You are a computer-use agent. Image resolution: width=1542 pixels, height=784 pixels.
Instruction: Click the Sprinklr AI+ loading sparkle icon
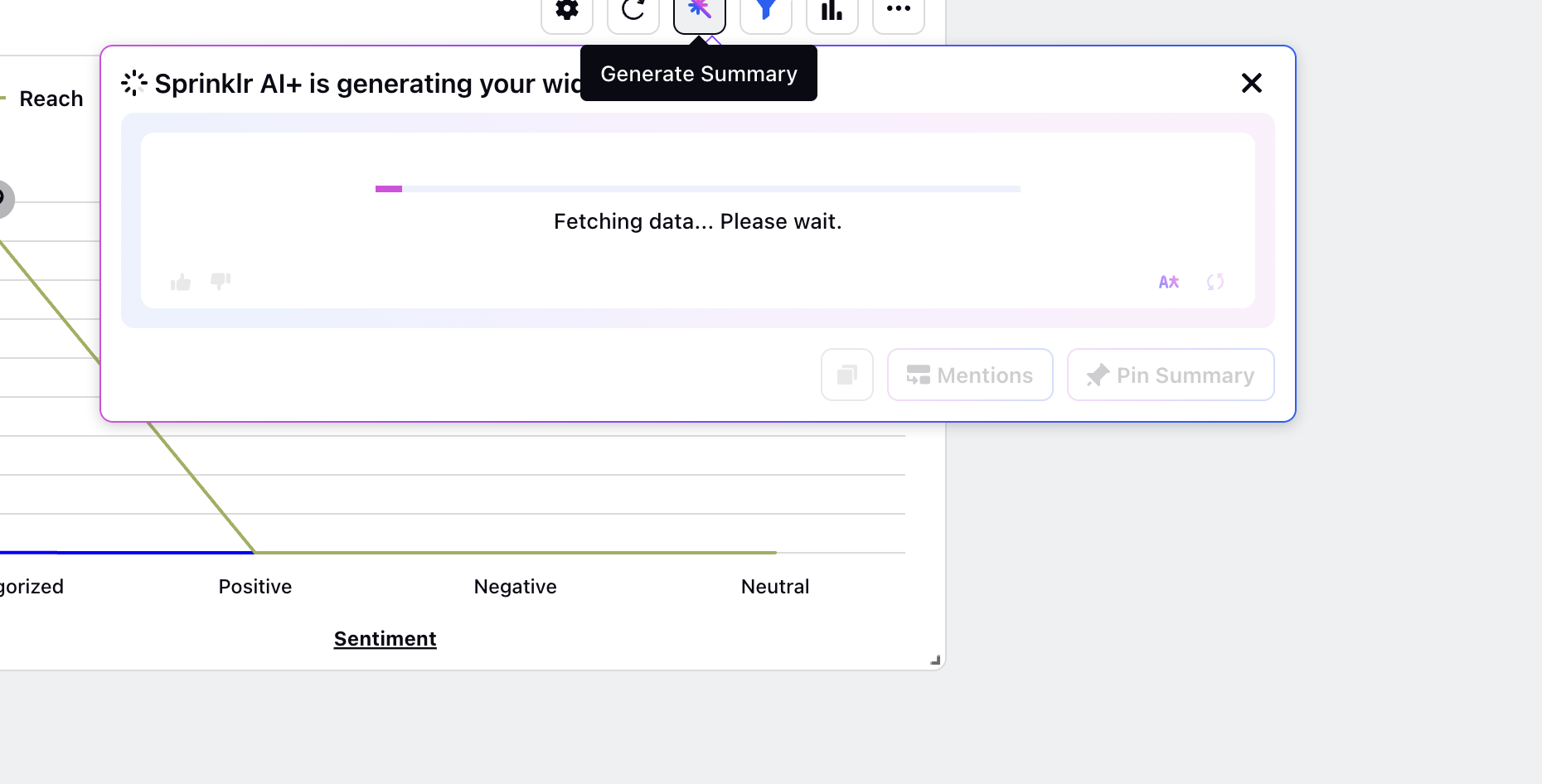133,83
